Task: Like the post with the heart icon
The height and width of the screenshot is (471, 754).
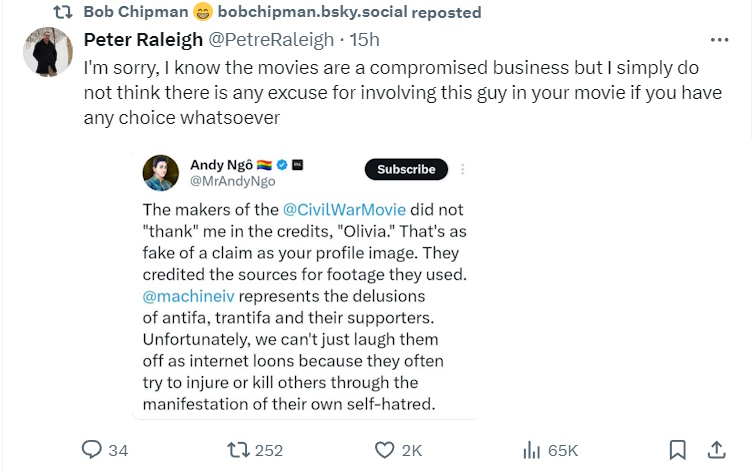Action: point(383,450)
